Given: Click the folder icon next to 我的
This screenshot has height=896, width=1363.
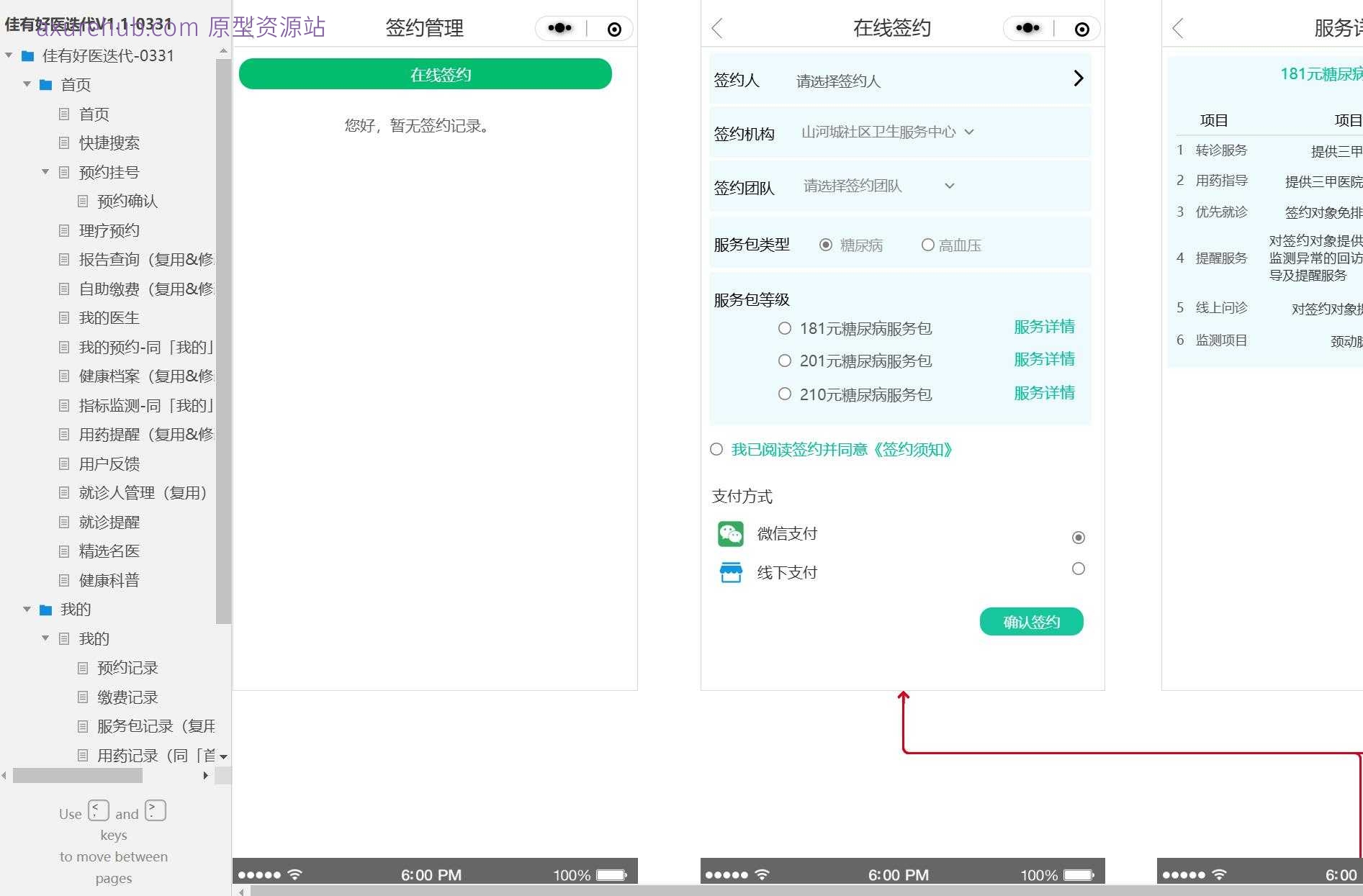Looking at the screenshot, I should coord(45,609).
